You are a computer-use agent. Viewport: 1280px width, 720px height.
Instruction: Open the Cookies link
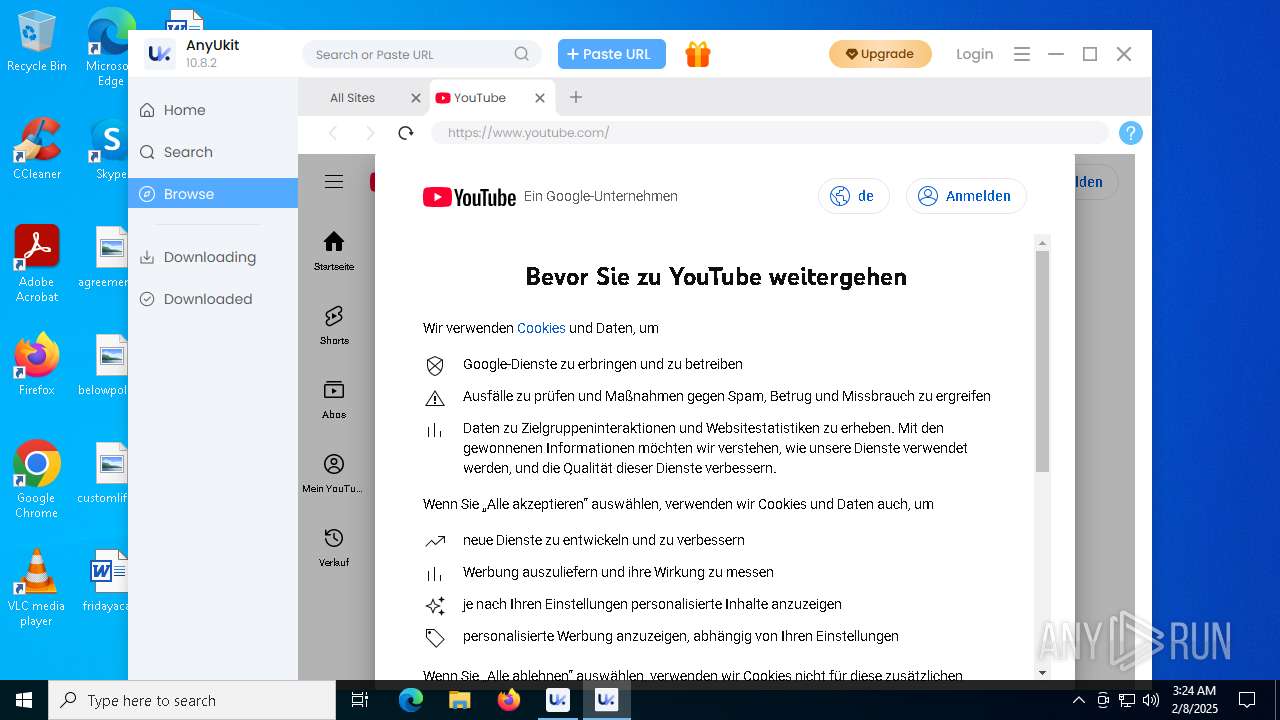click(541, 328)
